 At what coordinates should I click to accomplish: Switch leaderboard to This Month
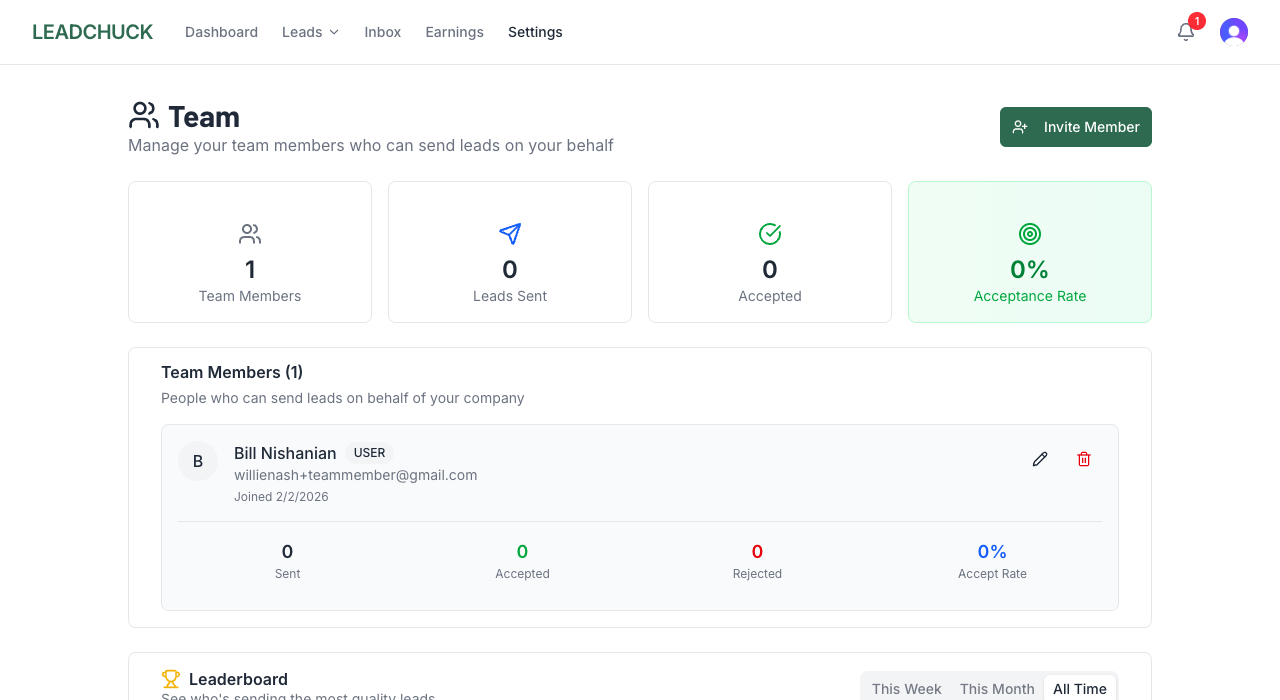click(x=997, y=689)
